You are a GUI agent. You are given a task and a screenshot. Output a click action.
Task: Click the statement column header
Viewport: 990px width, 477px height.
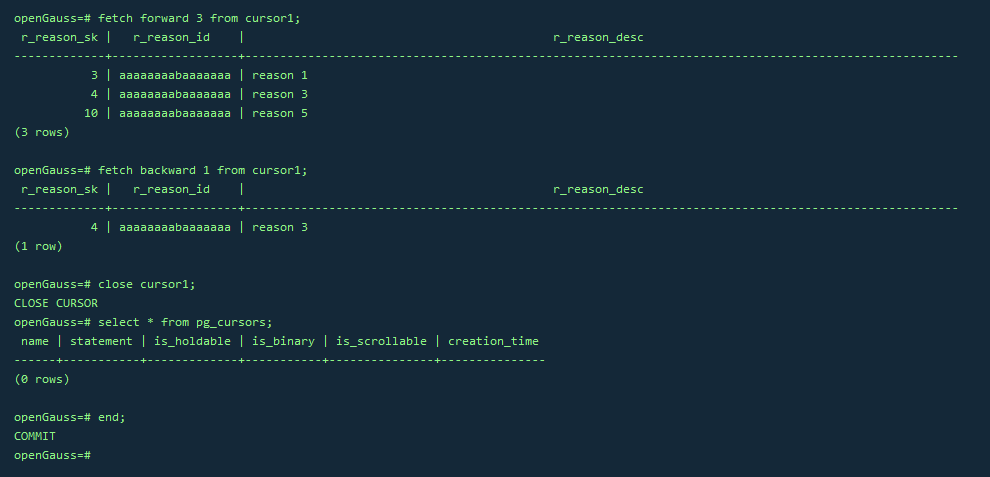101,341
